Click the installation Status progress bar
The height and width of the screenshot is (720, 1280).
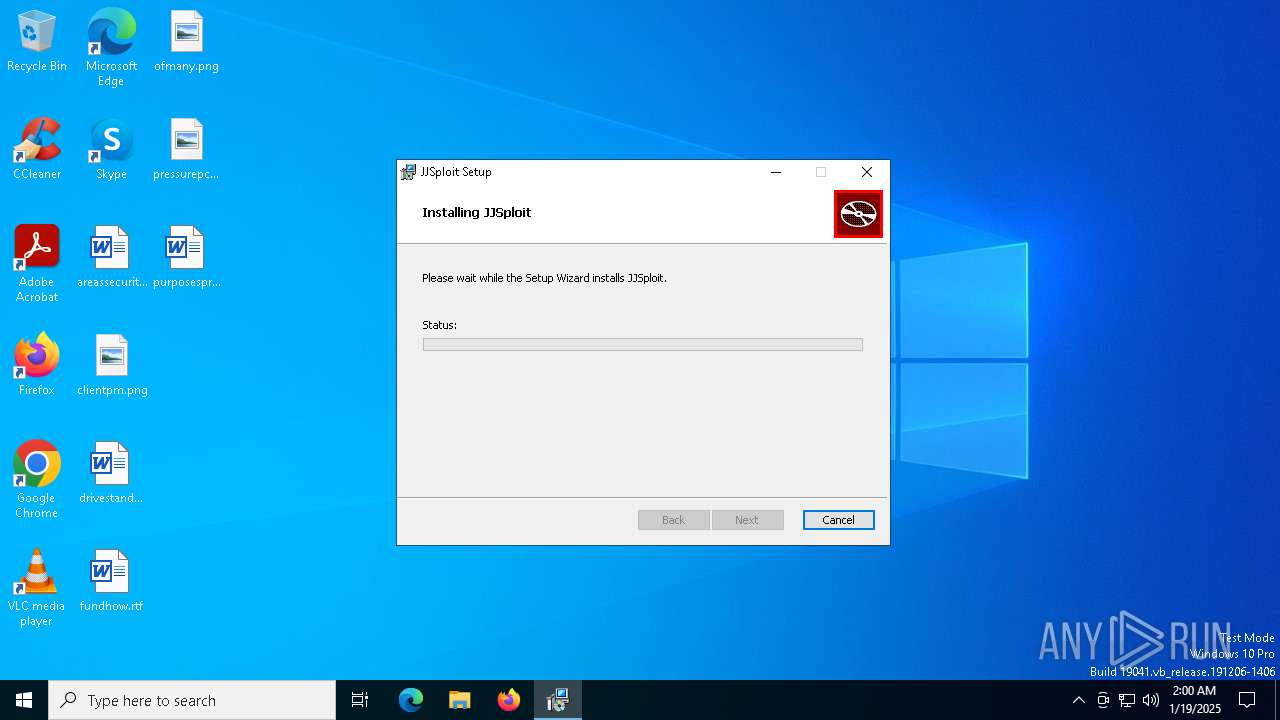click(x=643, y=344)
